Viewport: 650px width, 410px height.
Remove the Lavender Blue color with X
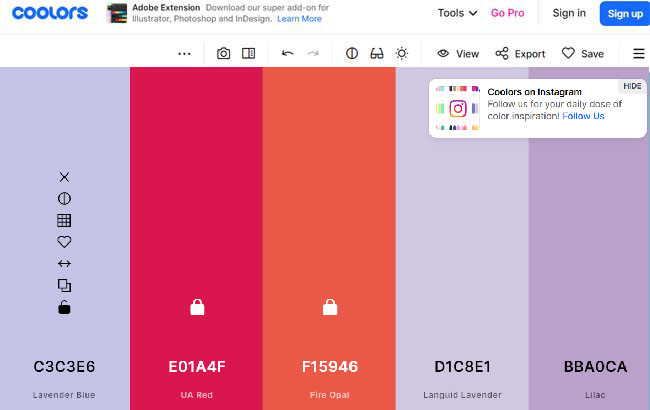[x=65, y=177]
